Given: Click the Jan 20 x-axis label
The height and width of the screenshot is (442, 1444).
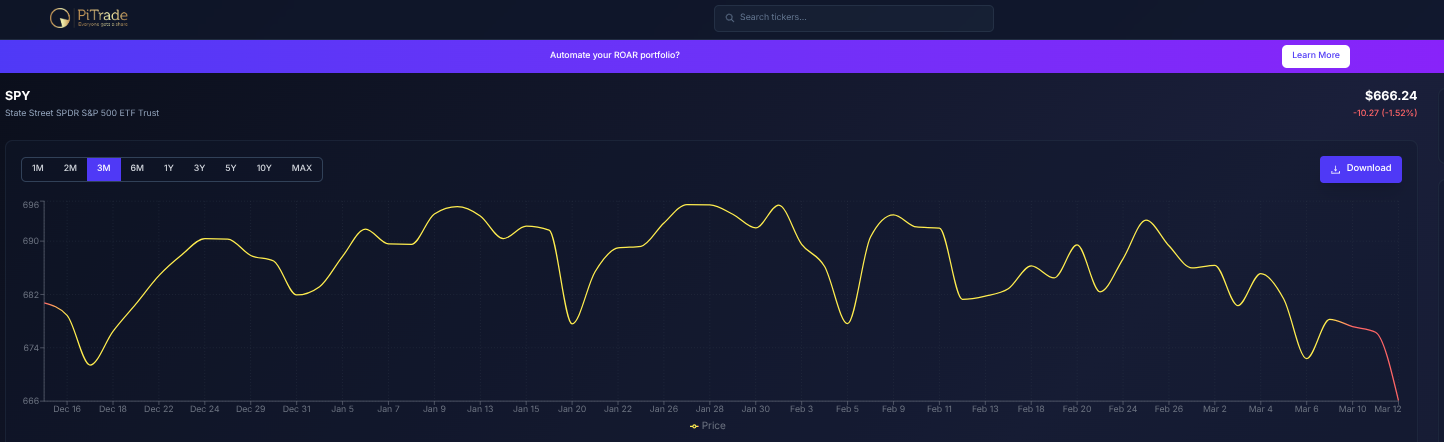Looking at the screenshot, I should (x=572, y=409).
